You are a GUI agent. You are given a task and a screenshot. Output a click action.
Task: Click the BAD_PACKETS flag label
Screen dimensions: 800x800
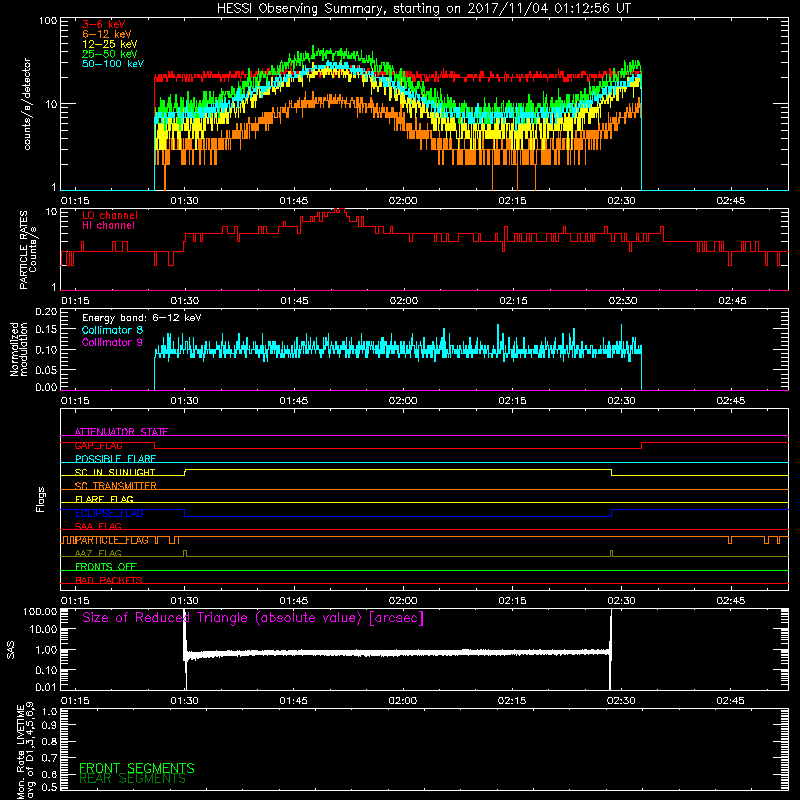tap(109, 580)
